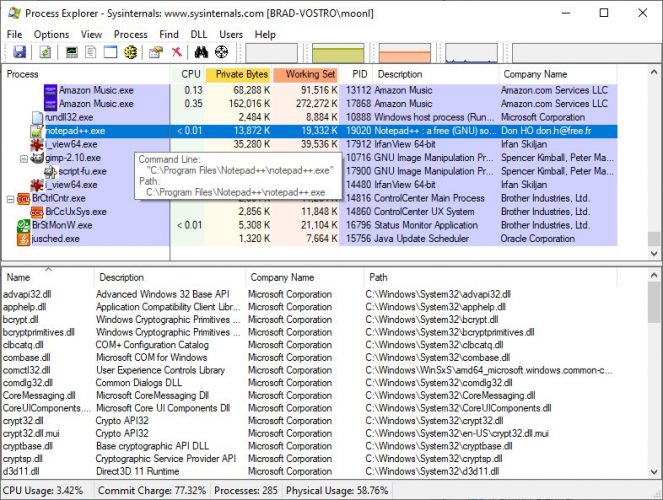Image resolution: width=663 pixels, height=500 pixels.
Task: Select the CoreMessaging.dll row
Action: point(310,396)
